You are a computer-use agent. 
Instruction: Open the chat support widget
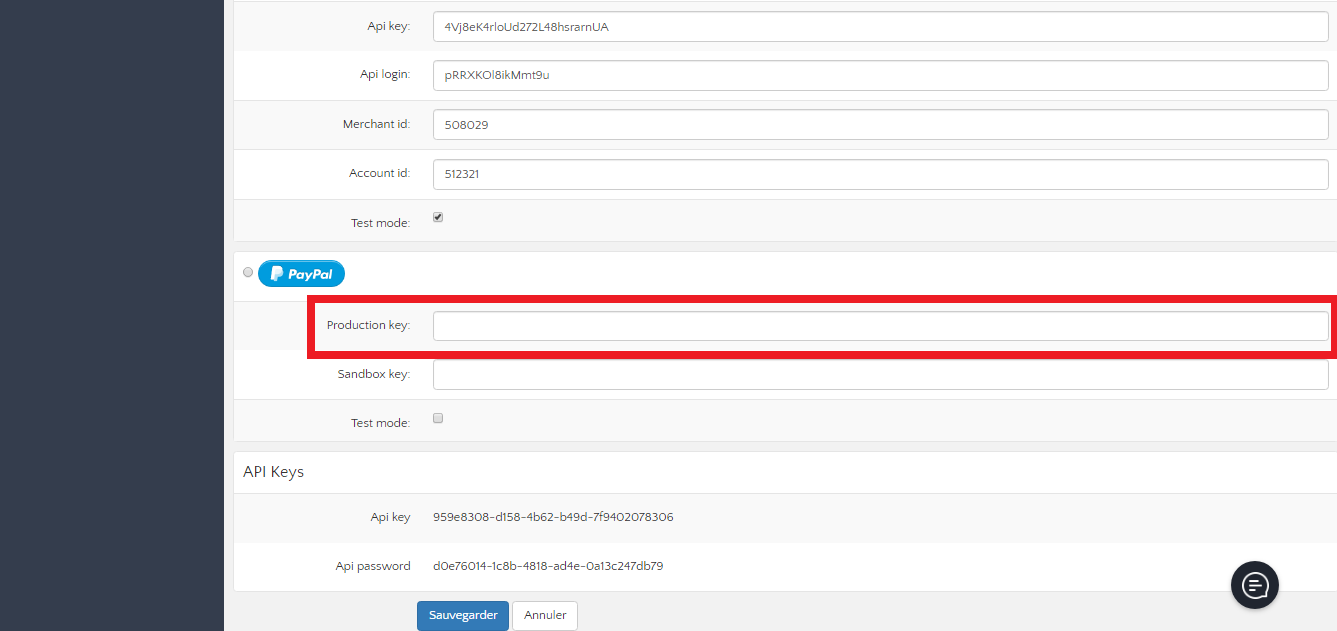click(1254, 585)
